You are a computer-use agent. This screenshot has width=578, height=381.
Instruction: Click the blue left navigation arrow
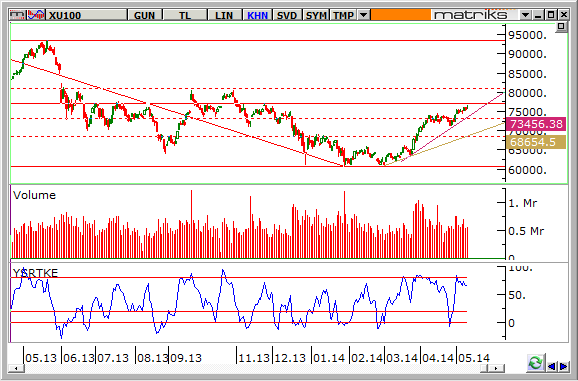coord(551,366)
